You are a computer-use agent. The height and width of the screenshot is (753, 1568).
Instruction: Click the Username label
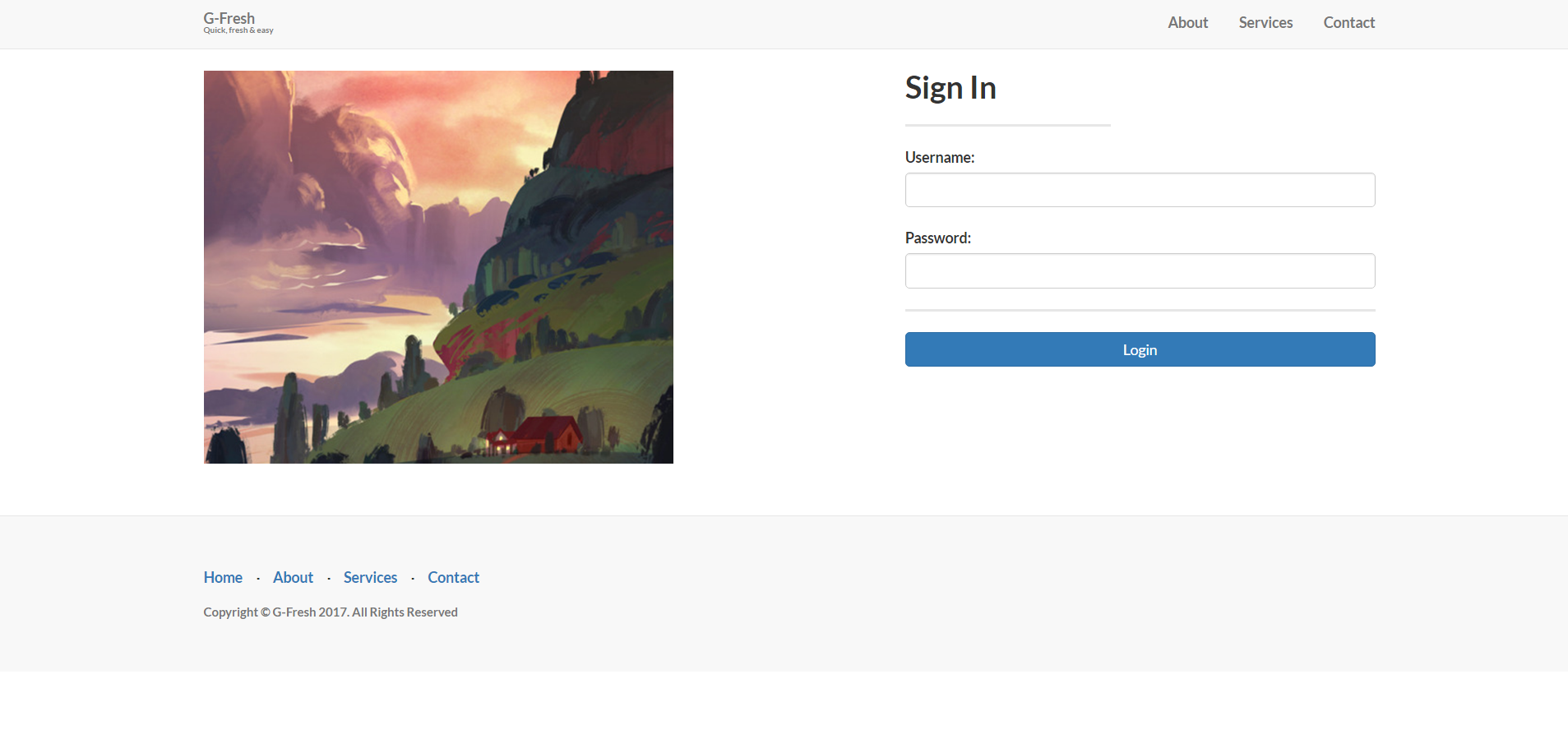pos(940,157)
